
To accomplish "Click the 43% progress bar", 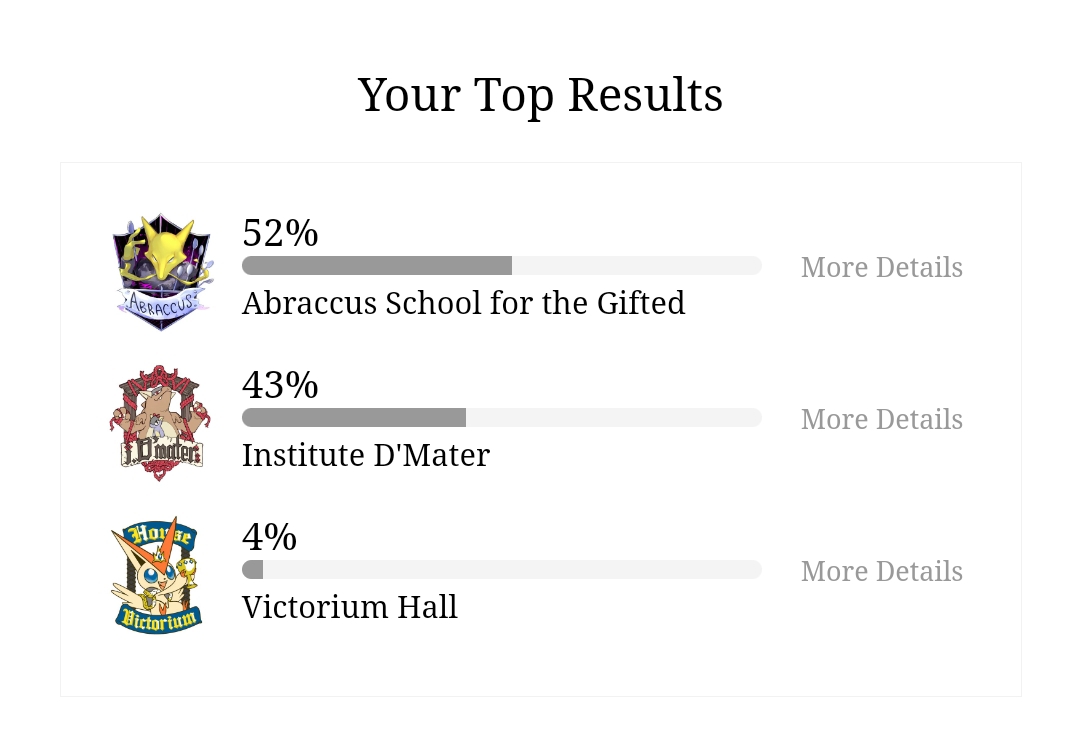I will pyautogui.click(x=501, y=418).
